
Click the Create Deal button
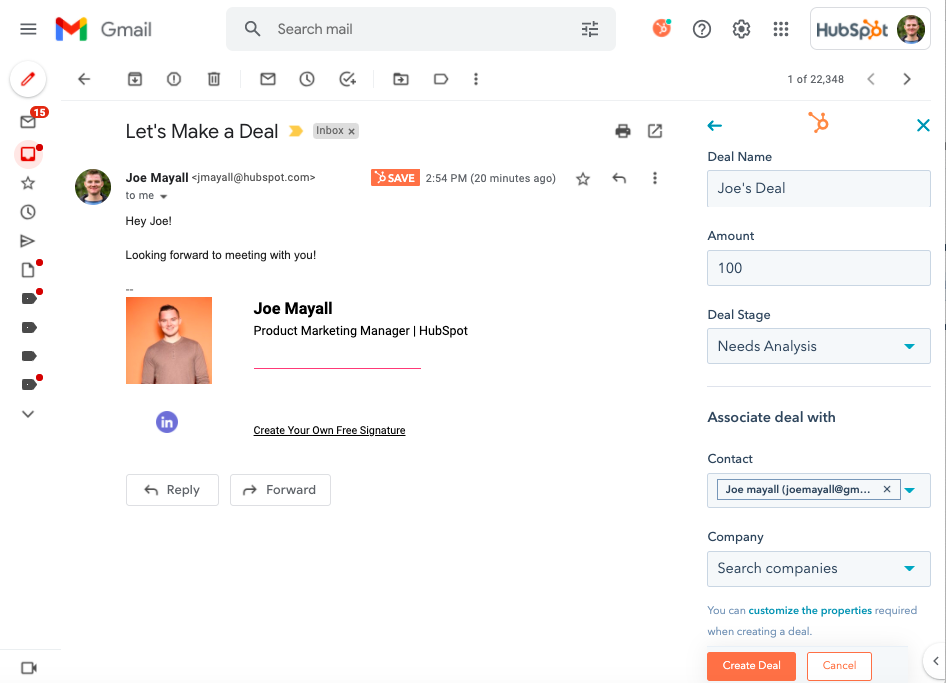pyautogui.click(x=751, y=665)
